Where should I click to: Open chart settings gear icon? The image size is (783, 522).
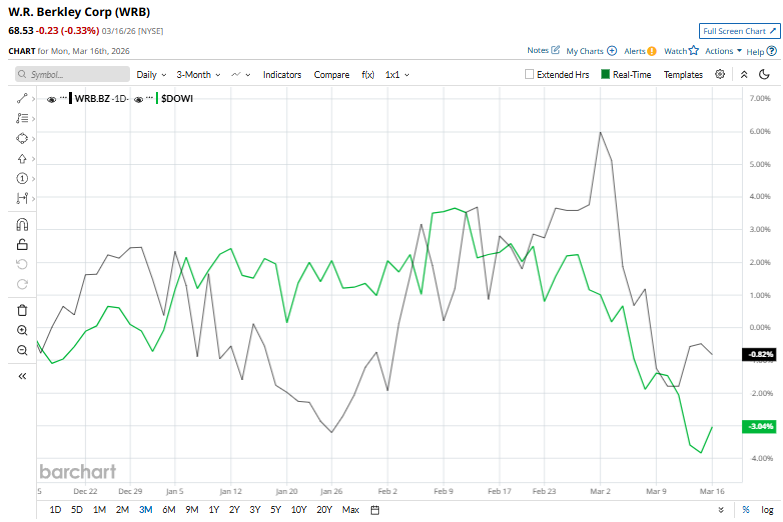[720, 74]
